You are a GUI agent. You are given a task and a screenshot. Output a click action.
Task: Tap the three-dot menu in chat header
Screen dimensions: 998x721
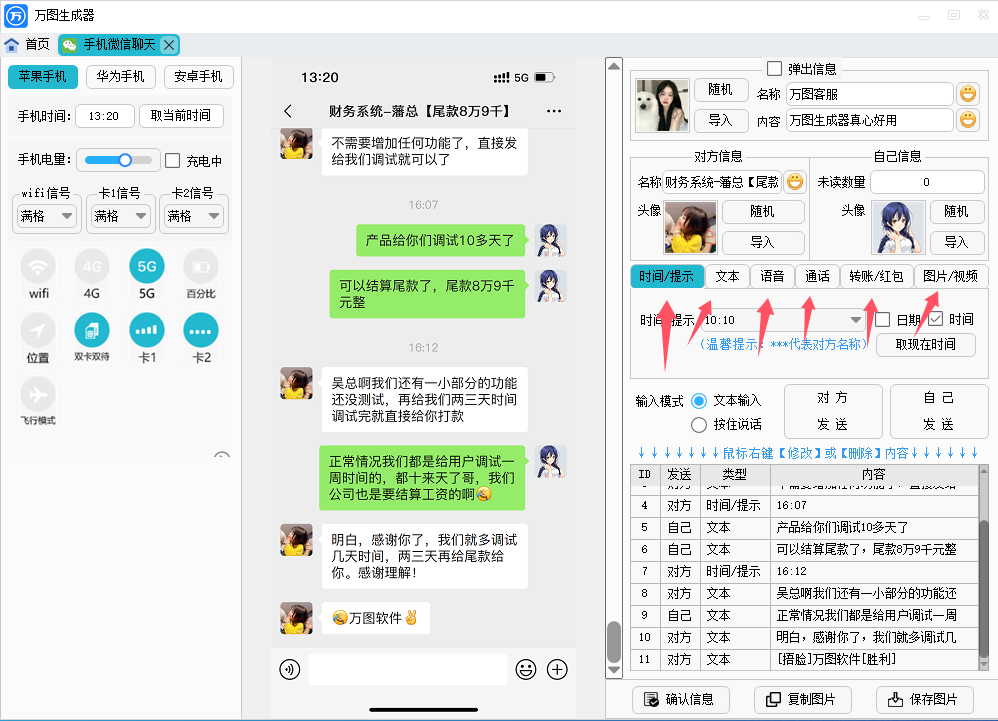[x=554, y=111]
